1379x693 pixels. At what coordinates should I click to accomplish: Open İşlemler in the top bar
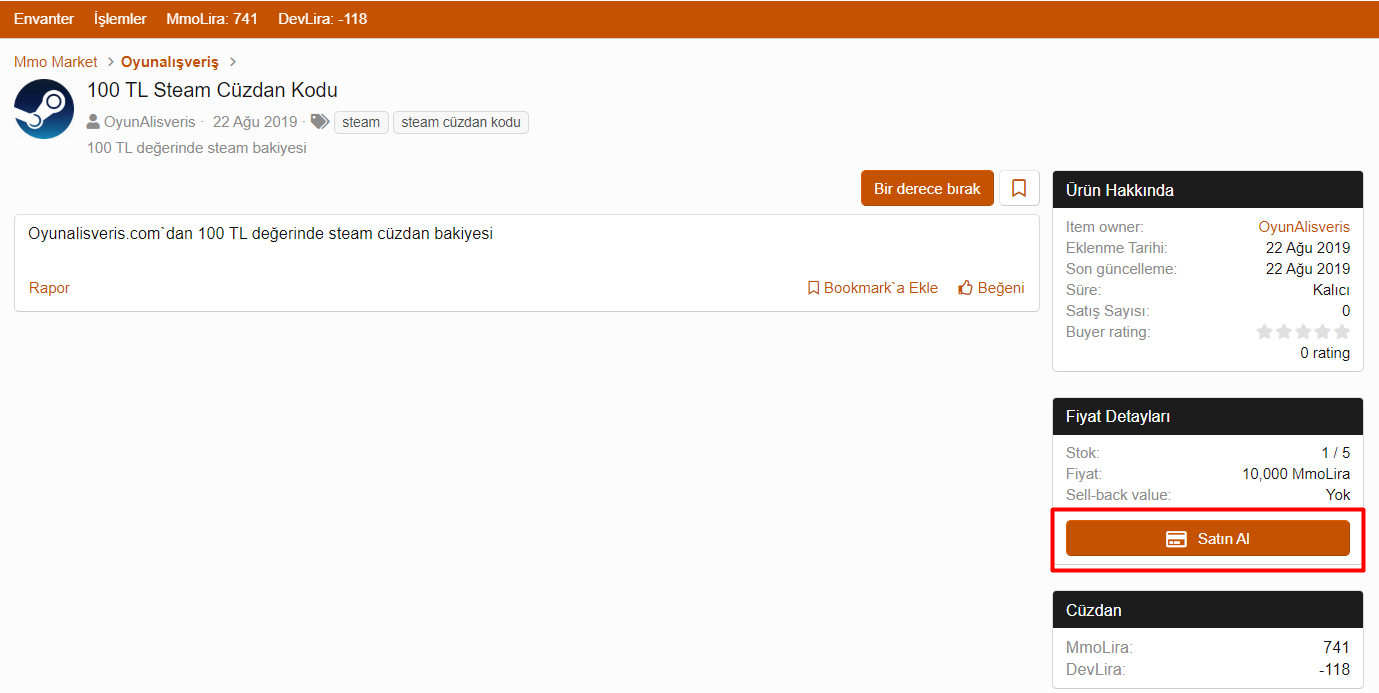click(x=120, y=19)
